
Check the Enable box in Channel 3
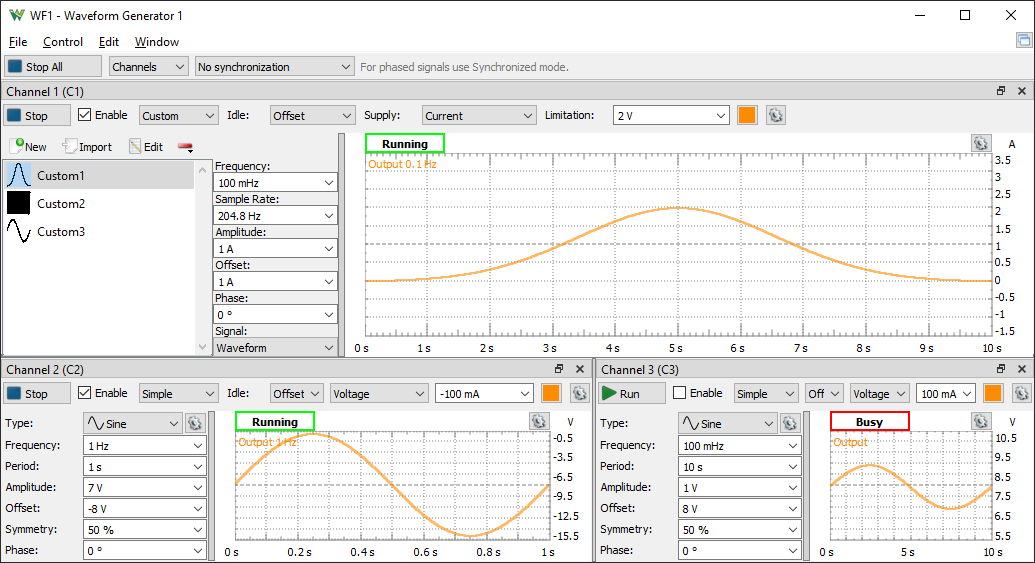pyautogui.click(x=680, y=394)
